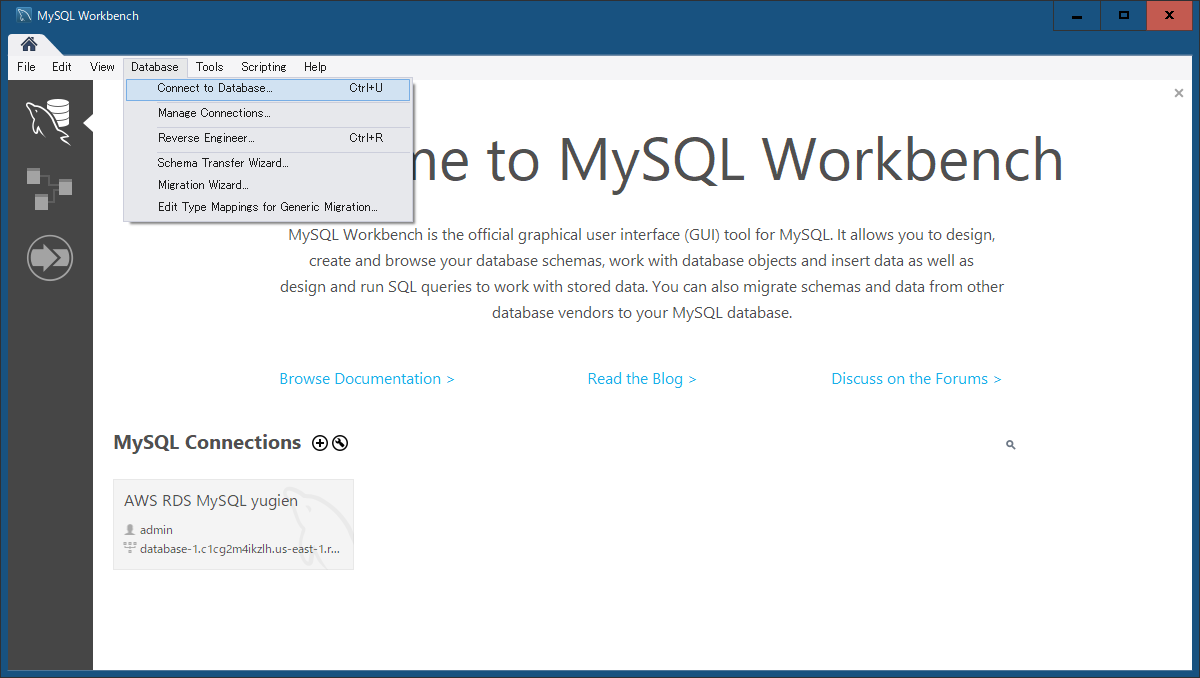
Task: Minimize the MySQL Workbench window
Action: click(x=1077, y=16)
